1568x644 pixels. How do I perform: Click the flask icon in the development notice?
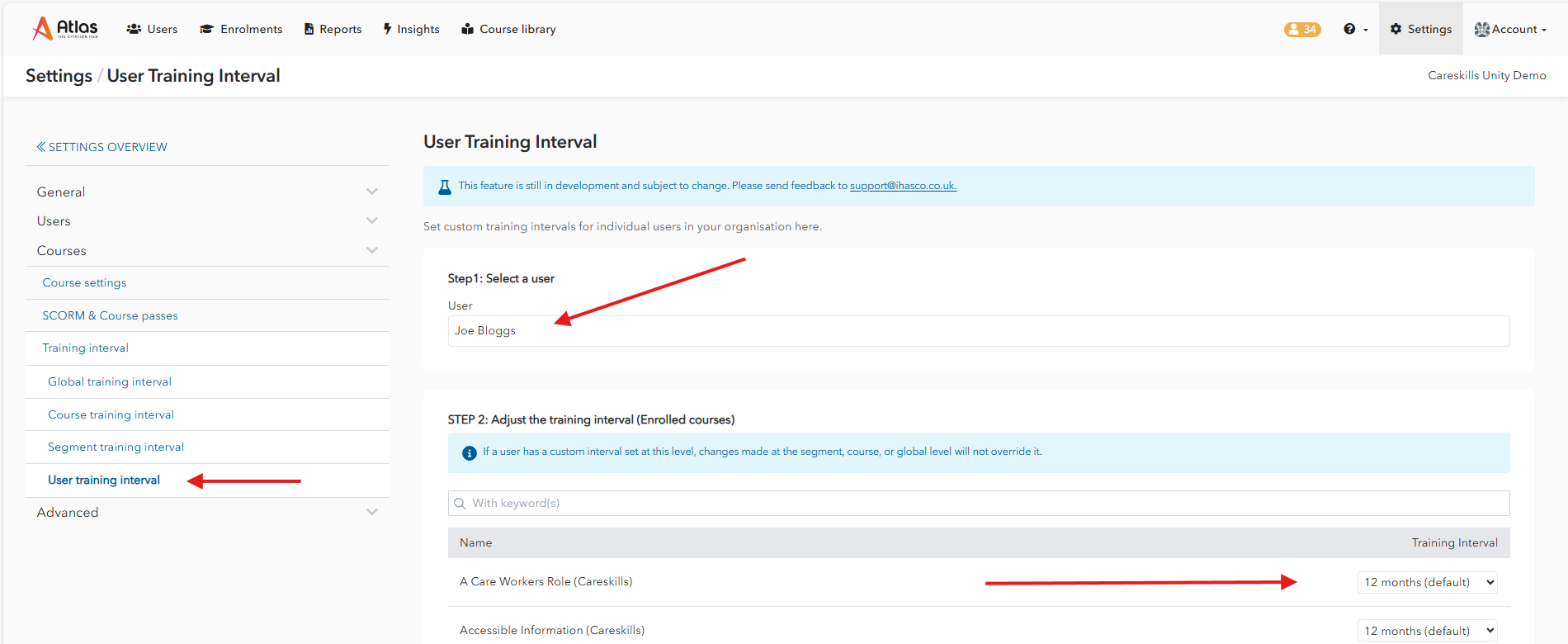pos(445,187)
